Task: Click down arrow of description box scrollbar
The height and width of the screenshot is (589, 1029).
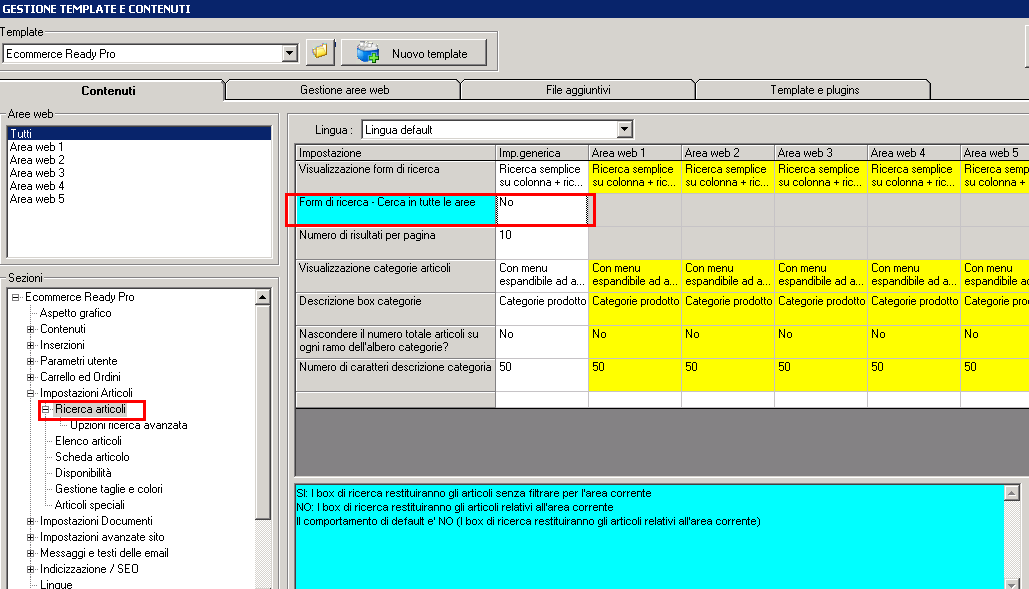Action: (1012, 583)
